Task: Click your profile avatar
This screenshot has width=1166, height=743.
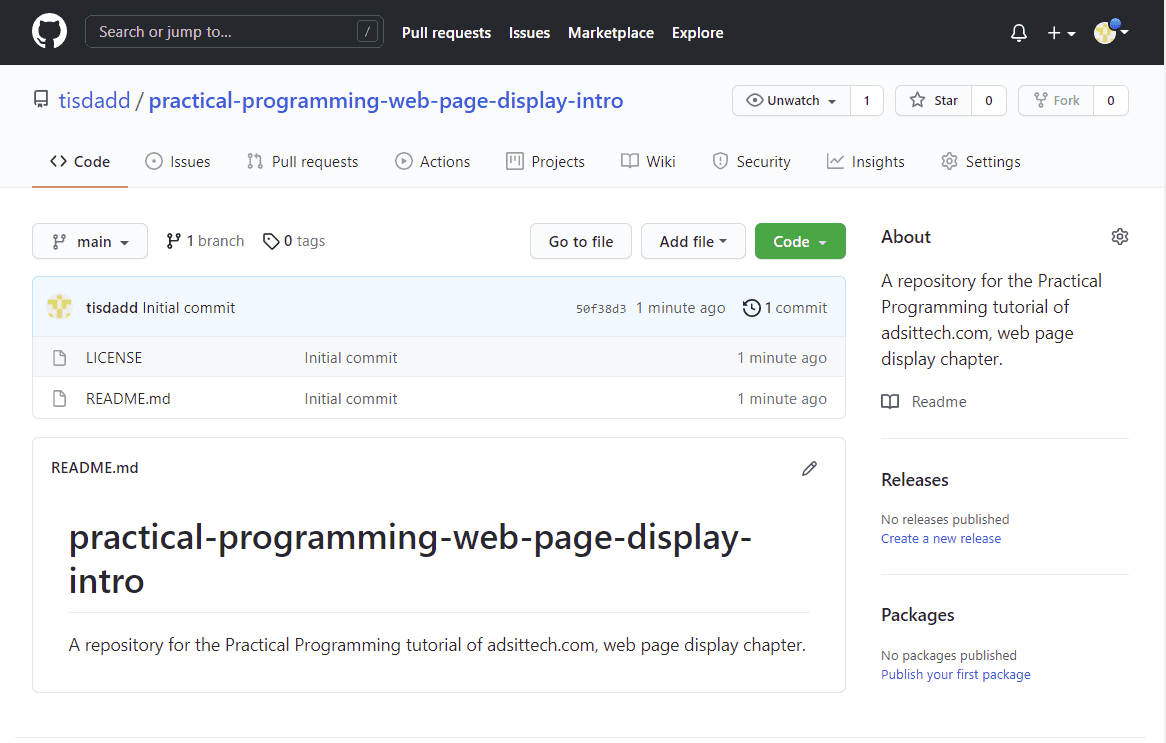Action: 1106,31
